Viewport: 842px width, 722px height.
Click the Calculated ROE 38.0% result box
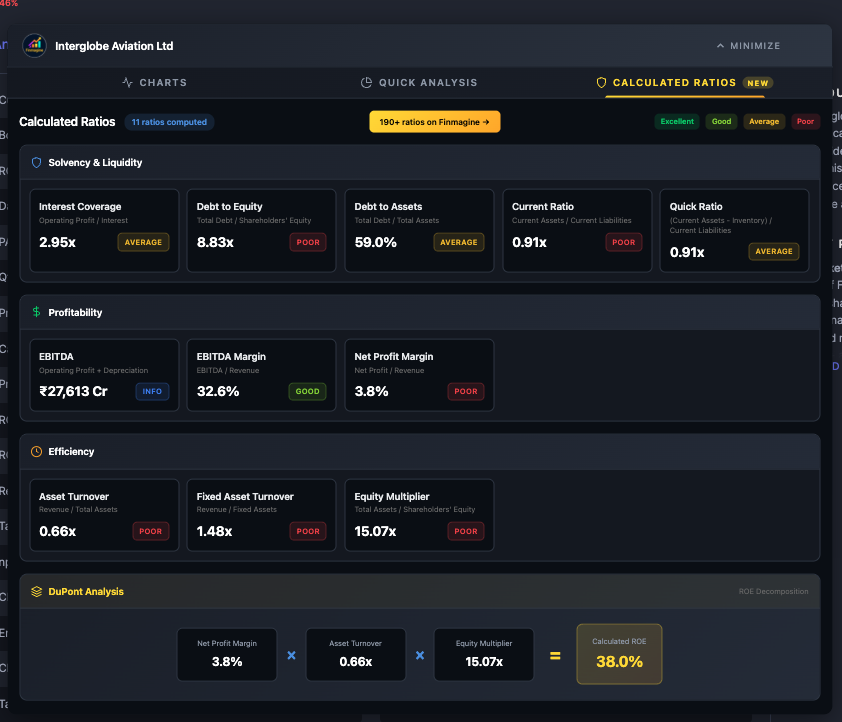click(x=619, y=654)
